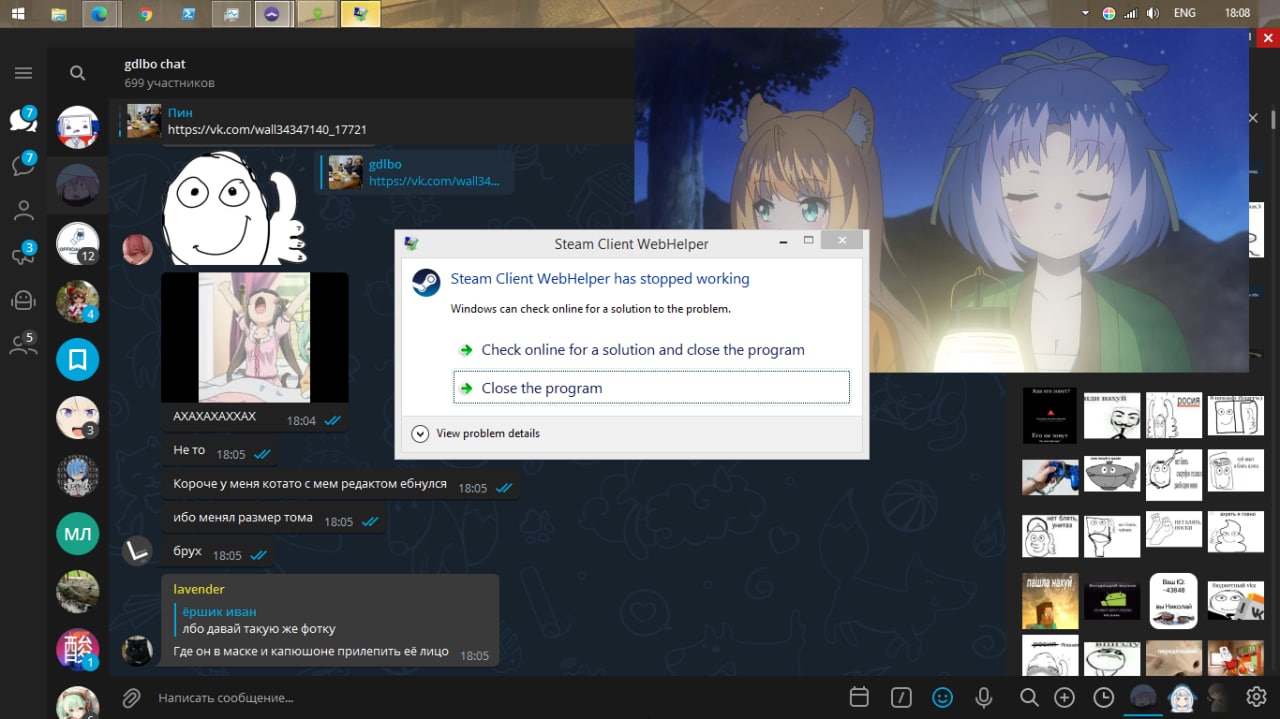
Task: Send the green Android robot sticker
Action: (1112, 600)
